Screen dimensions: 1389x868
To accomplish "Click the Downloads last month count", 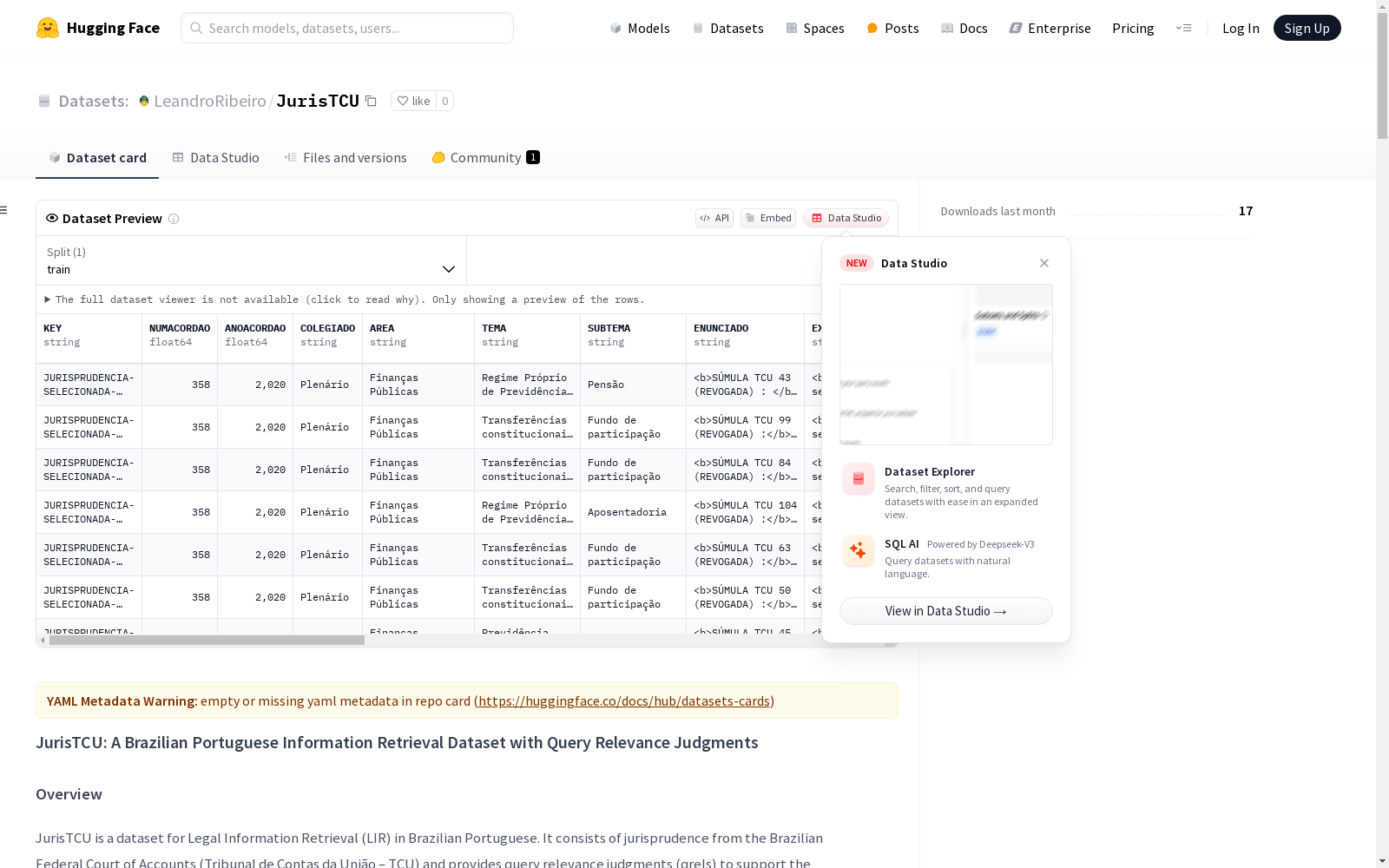I will [x=1246, y=211].
